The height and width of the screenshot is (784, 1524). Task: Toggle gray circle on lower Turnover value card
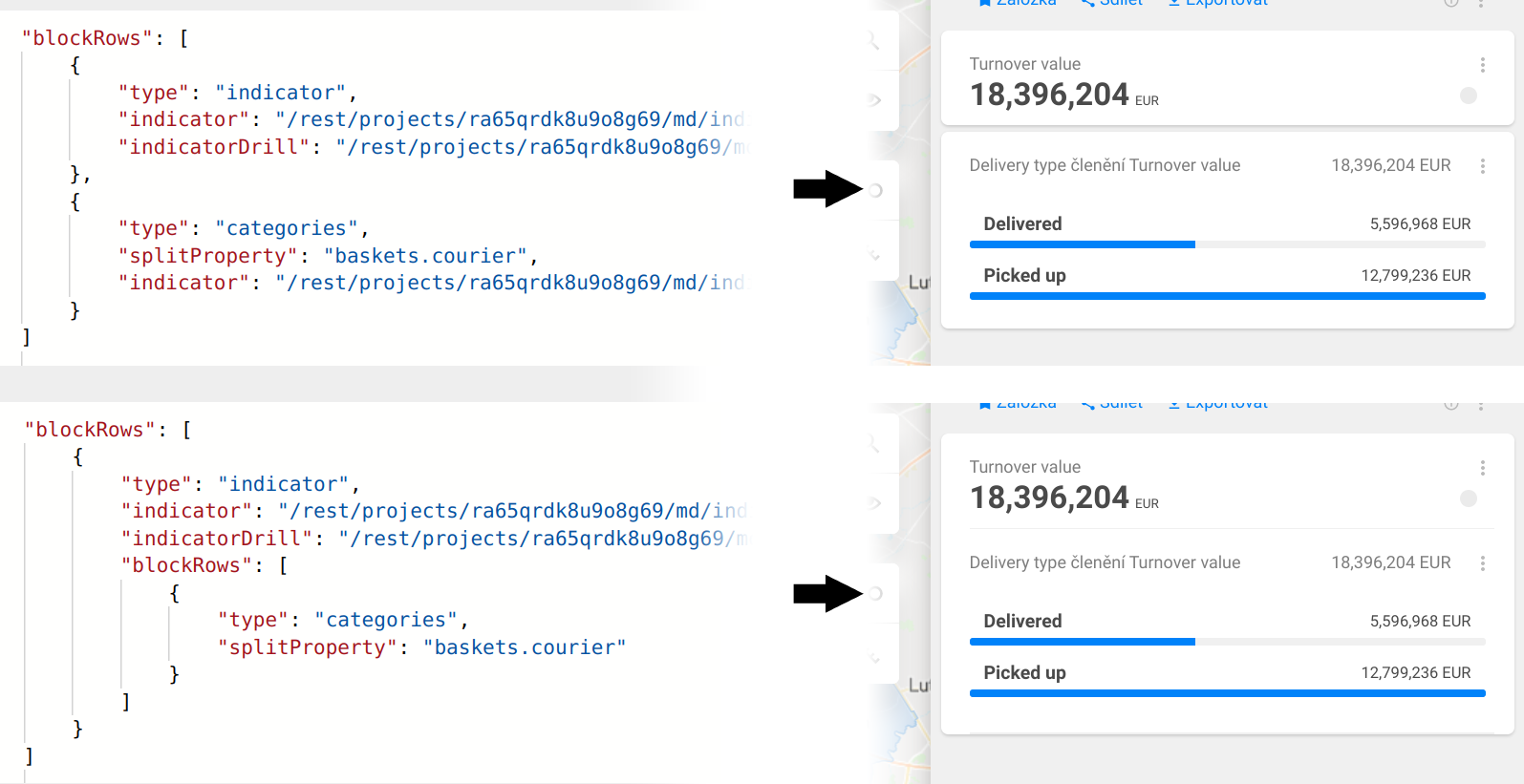[1469, 498]
